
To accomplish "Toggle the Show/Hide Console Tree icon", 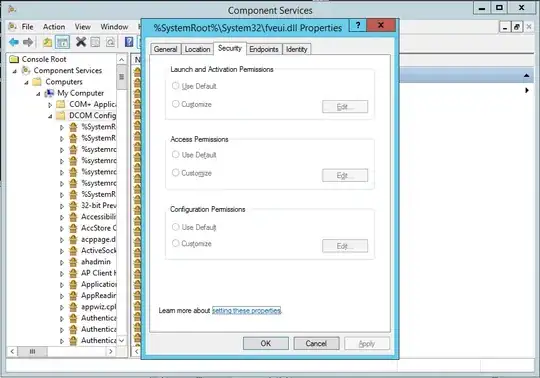I will pos(62,42).
